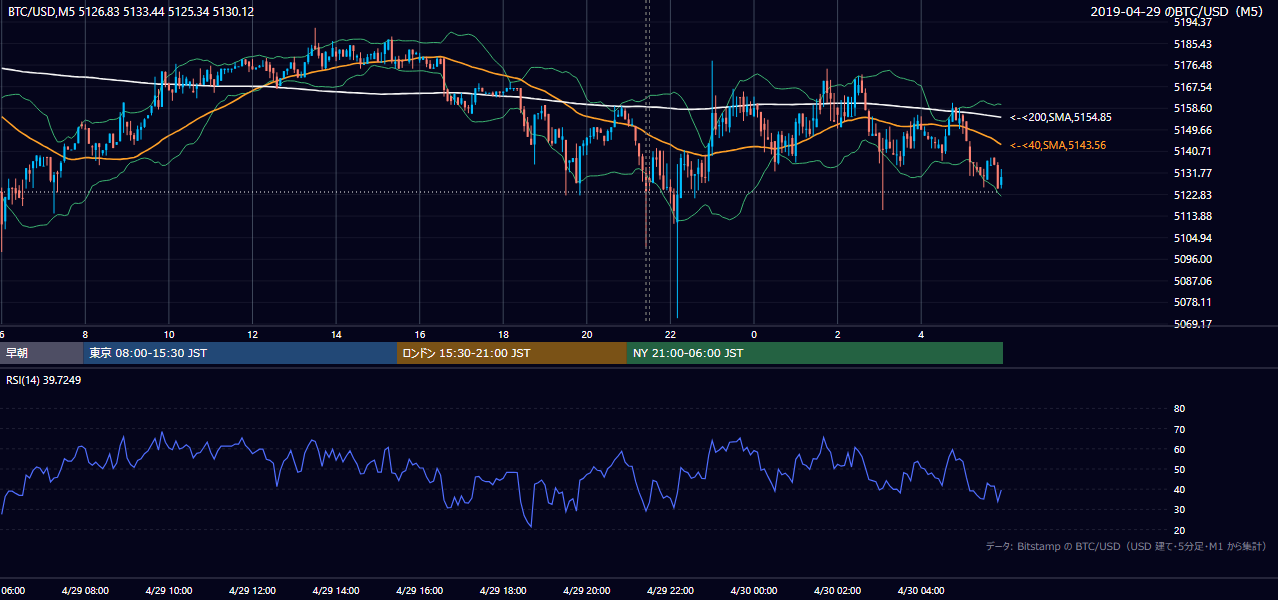Click price axis label 5176.48
Image resolution: width=1278 pixels, height=600 pixels.
pyautogui.click(x=1192, y=65)
